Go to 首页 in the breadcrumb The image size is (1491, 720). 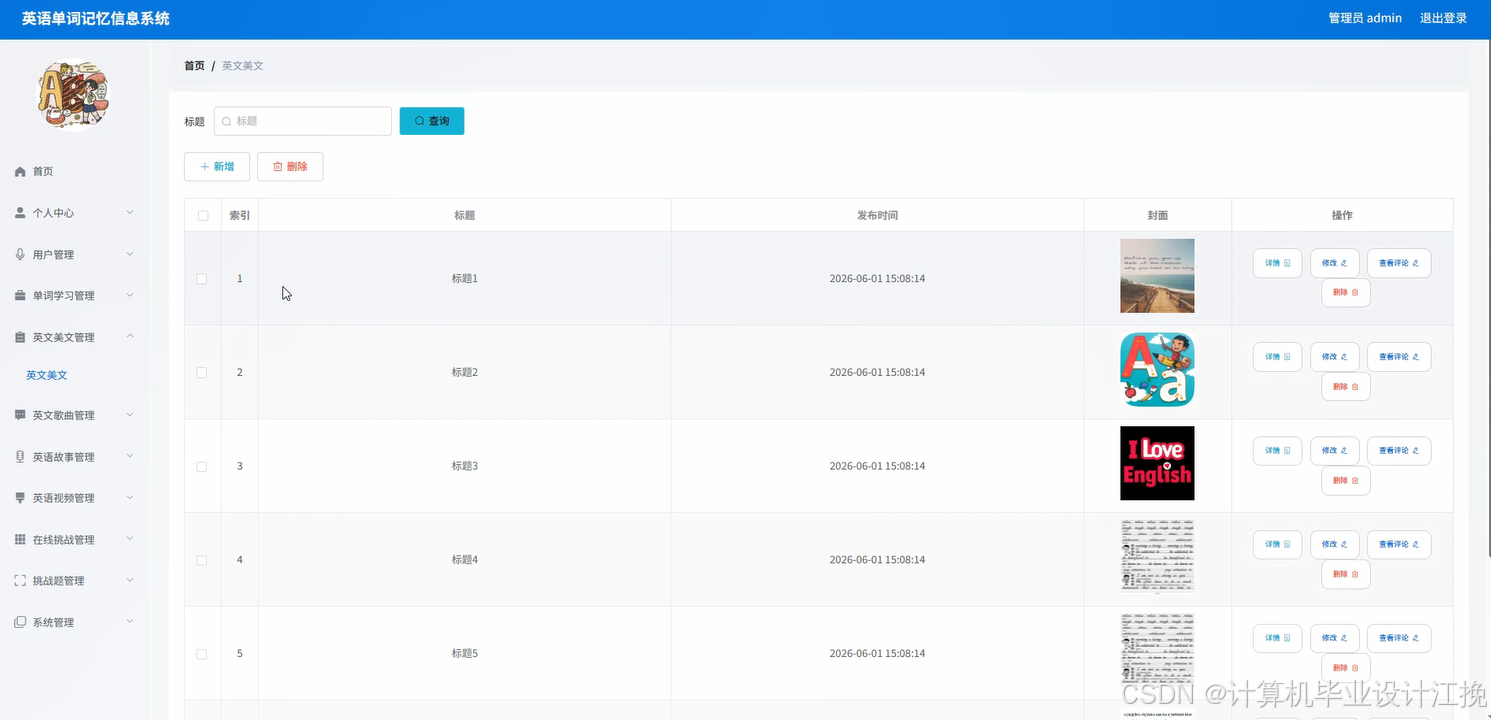click(194, 65)
